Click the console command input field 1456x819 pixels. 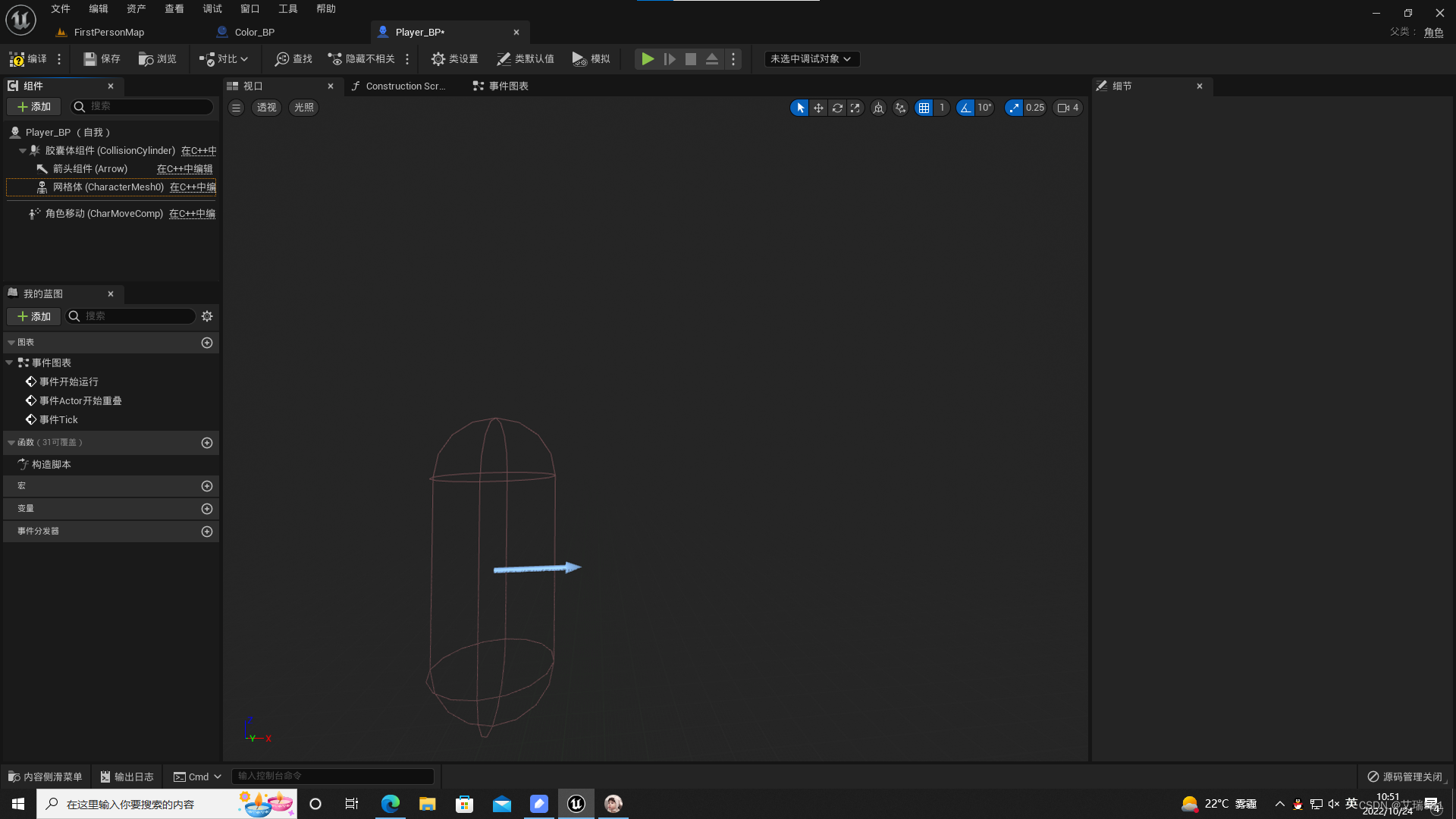[332, 776]
